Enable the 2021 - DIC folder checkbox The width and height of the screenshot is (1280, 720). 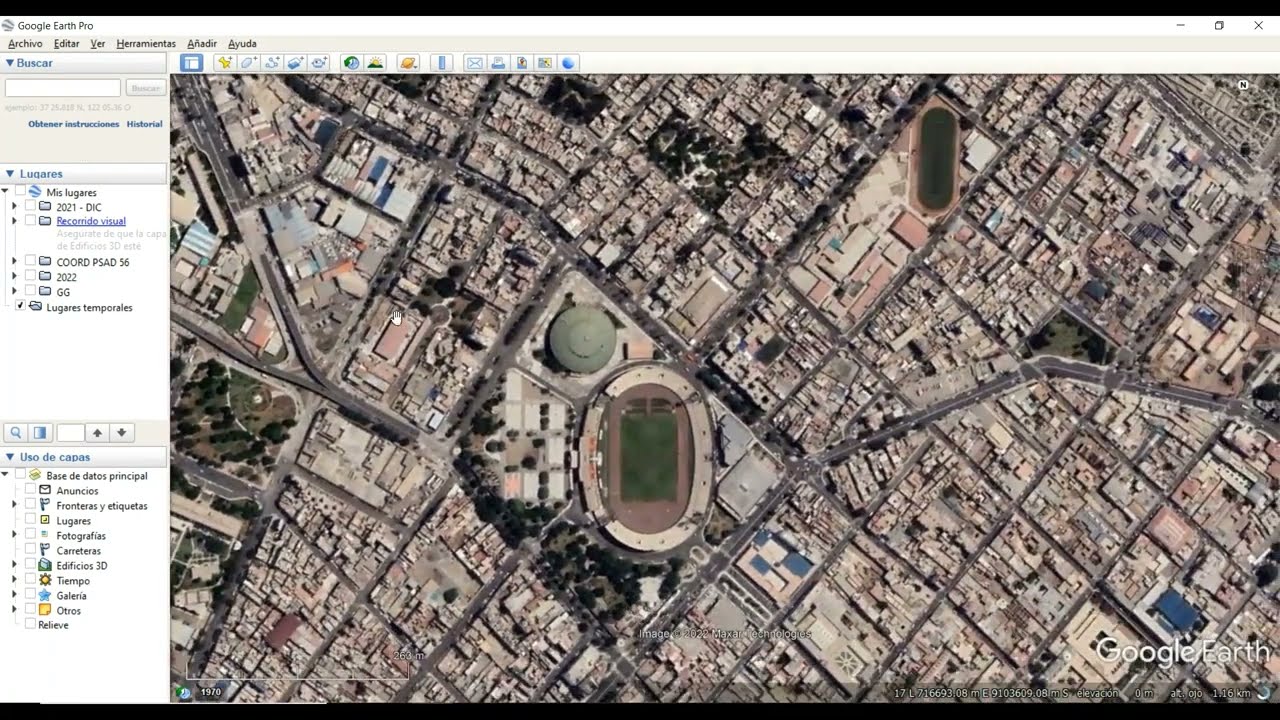tap(30, 207)
